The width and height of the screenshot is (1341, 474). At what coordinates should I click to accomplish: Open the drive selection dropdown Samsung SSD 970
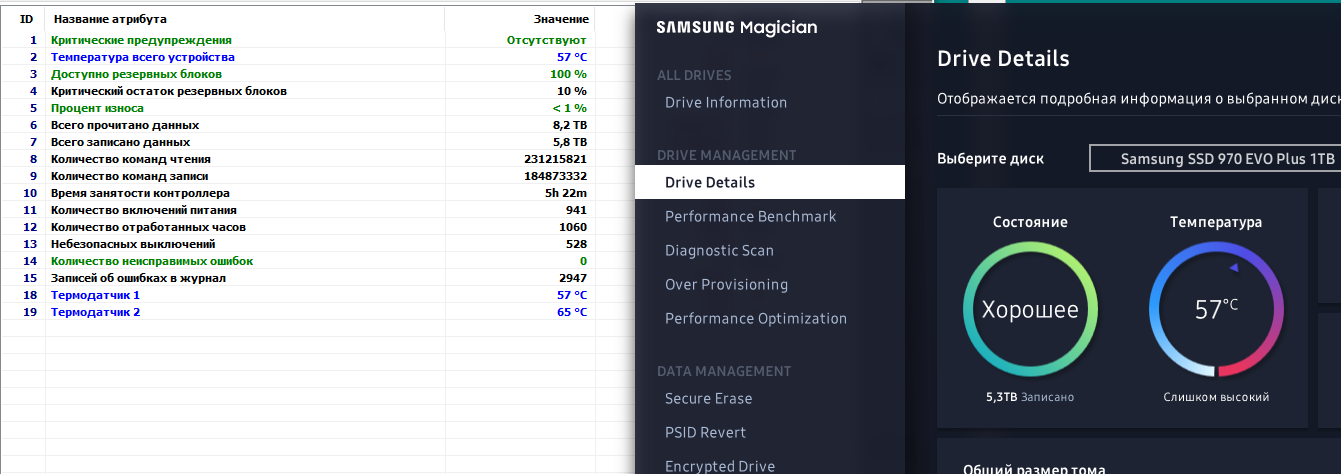(1214, 159)
